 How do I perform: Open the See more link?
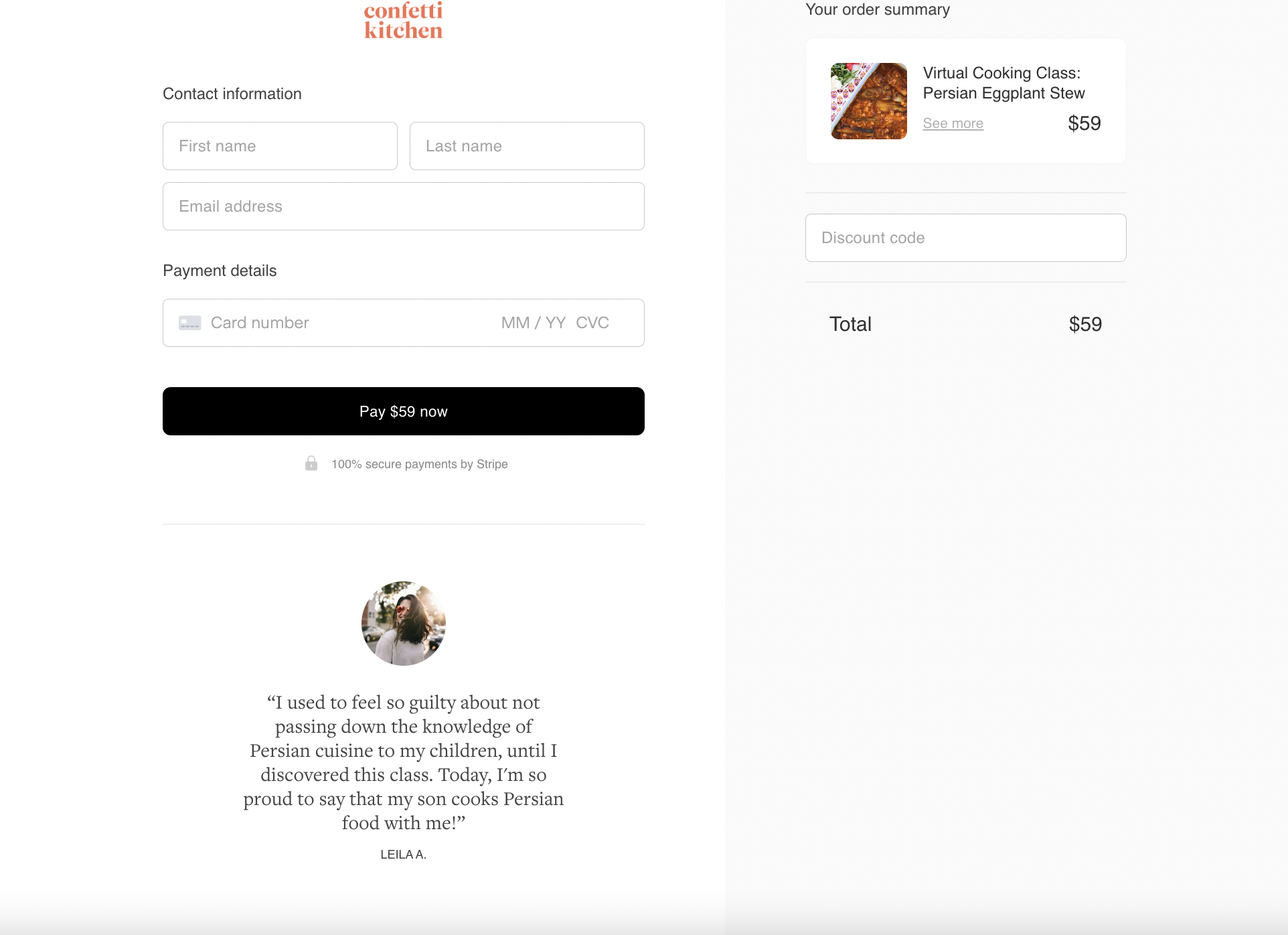pyautogui.click(x=953, y=123)
